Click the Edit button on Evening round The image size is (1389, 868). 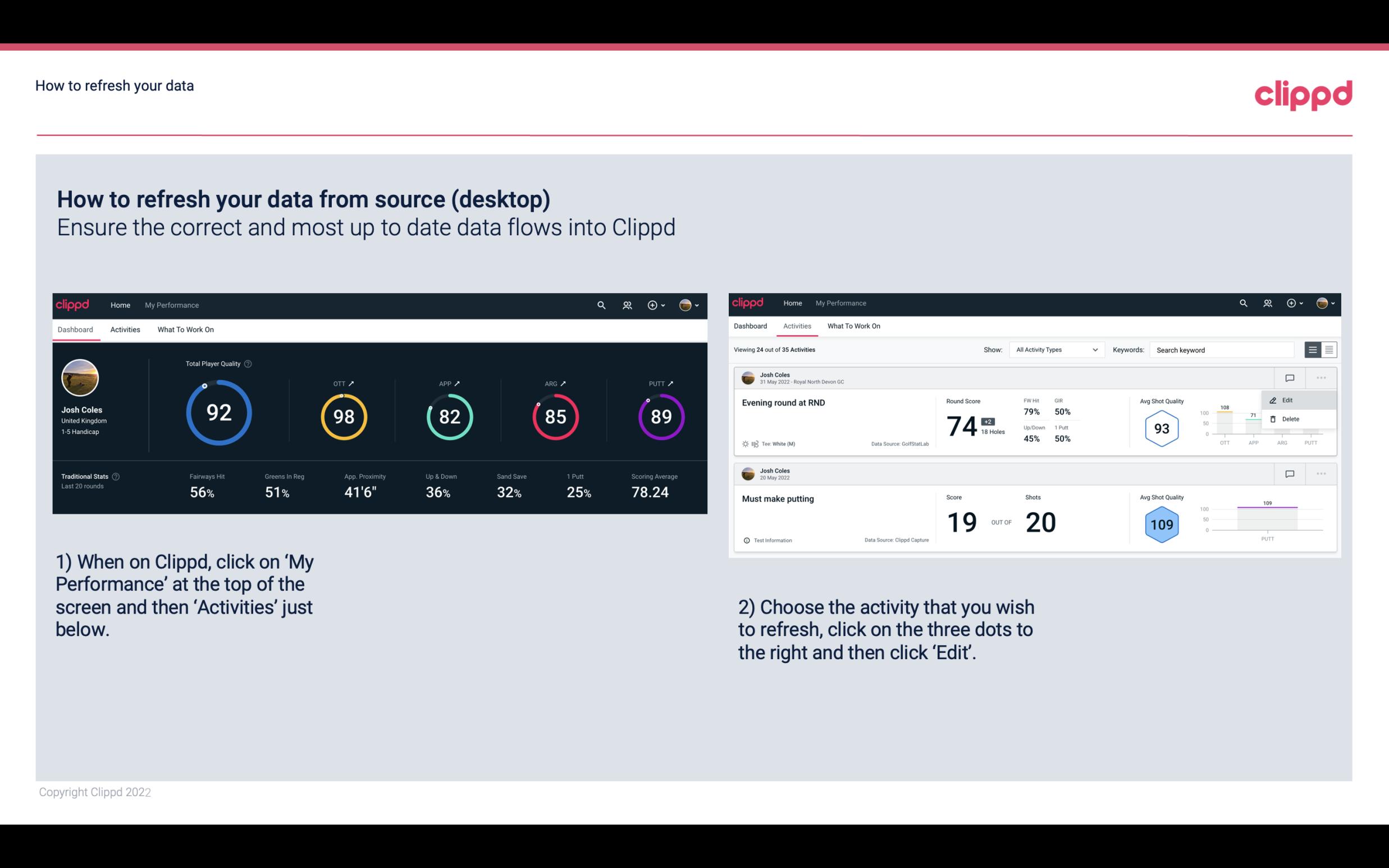pyautogui.click(x=1287, y=399)
